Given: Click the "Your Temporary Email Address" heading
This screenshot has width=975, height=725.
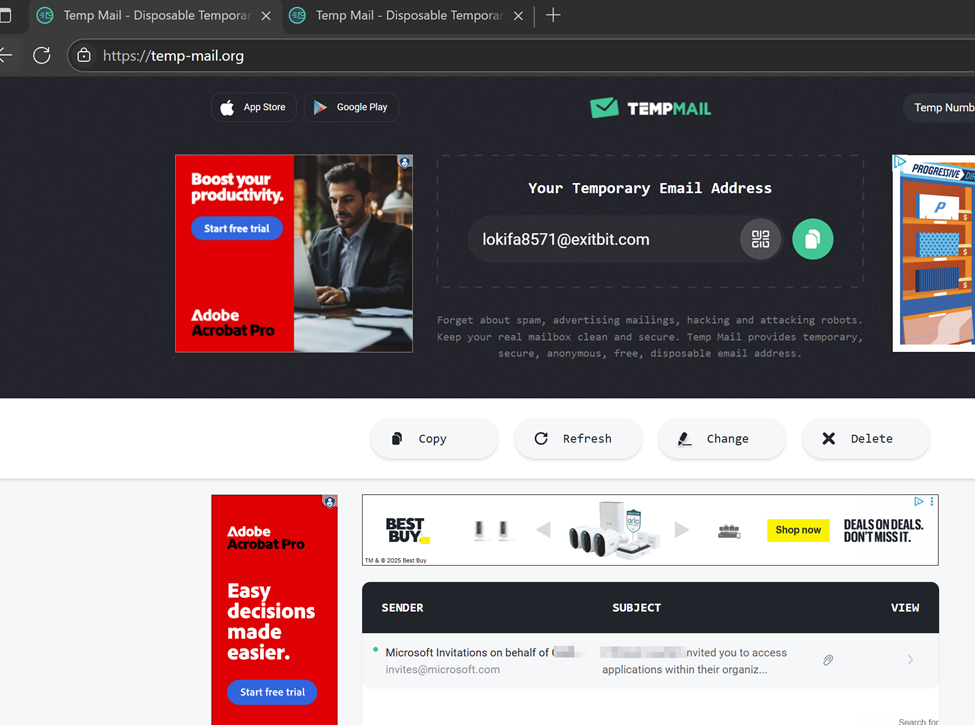Looking at the screenshot, I should 650,188.
